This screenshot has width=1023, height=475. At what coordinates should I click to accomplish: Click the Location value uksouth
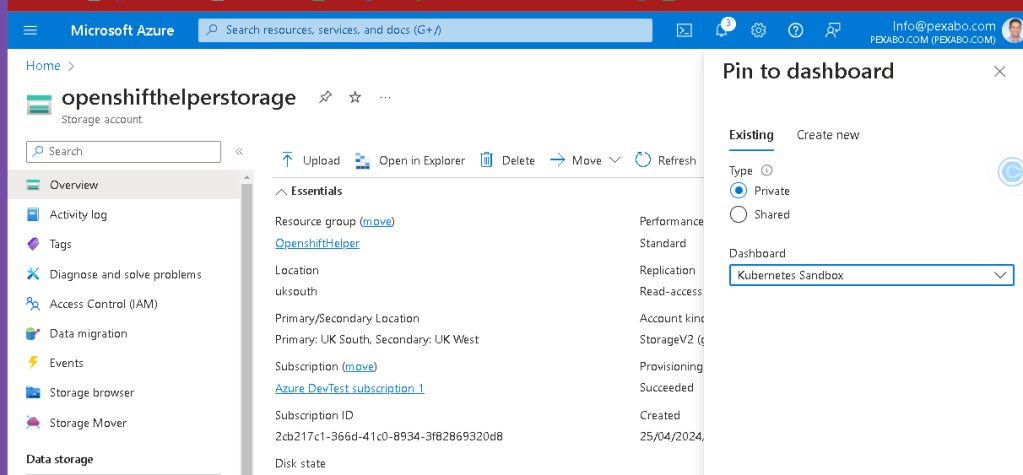[x=296, y=292]
